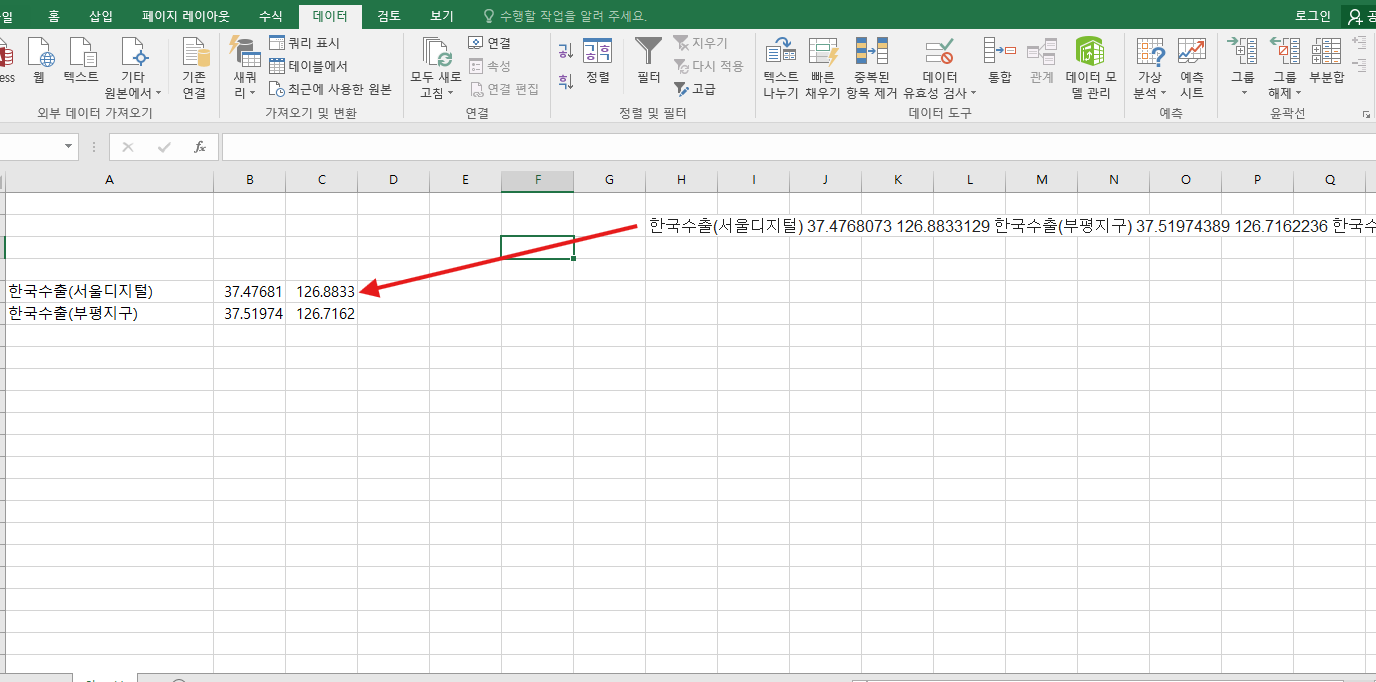Switch to the Formulas (수식) tab
Viewport: 1376px width, 682px height.
click(270, 16)
